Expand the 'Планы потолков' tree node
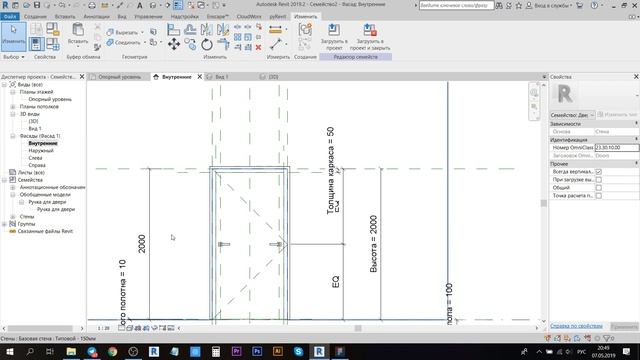Viewport: 640px width, 360px height. coord(13,107)
